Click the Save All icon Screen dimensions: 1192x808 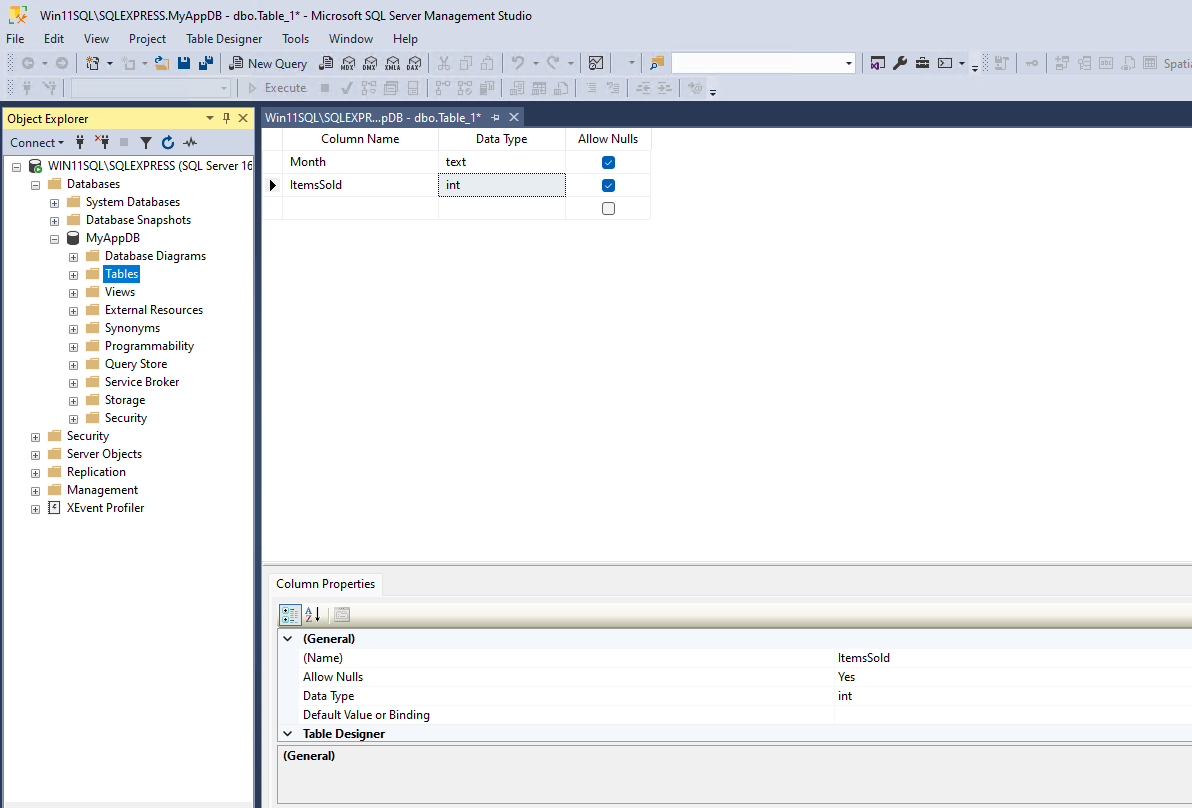coord(206,63)
